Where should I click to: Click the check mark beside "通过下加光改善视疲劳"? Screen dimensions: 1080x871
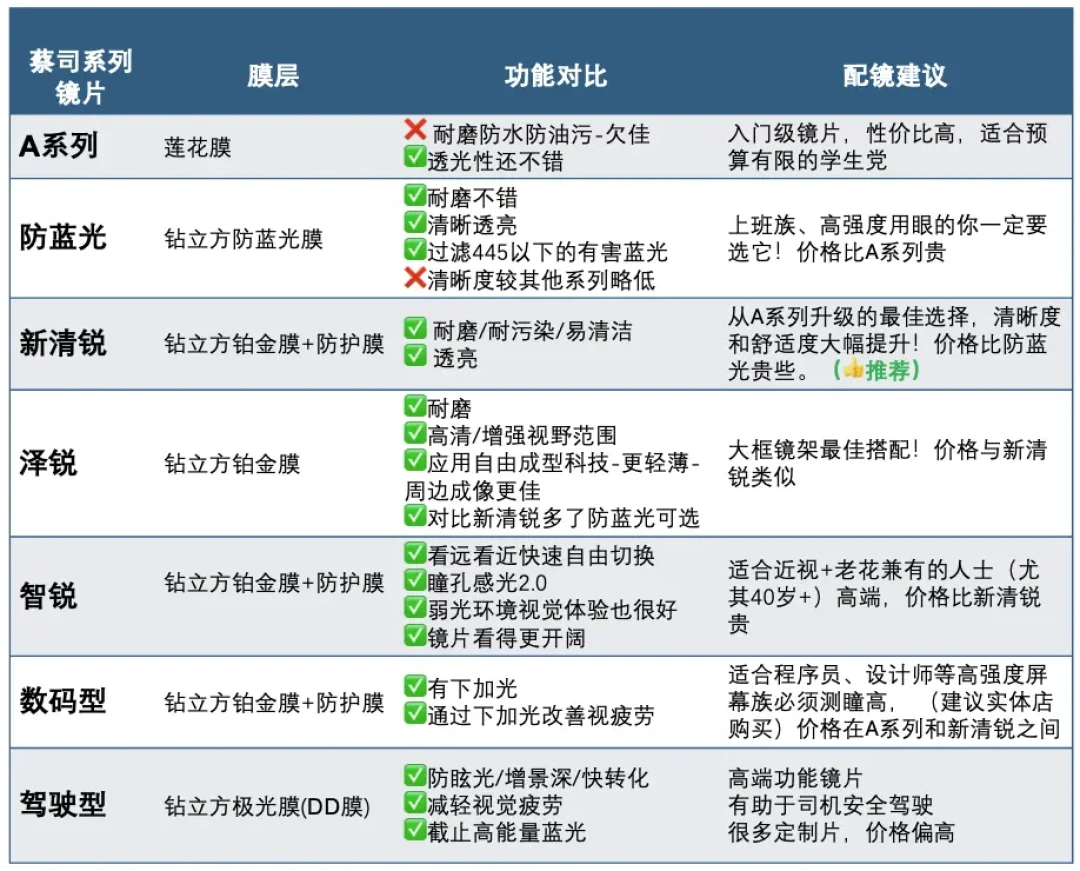pyautogui.click(x=415, y=713)
